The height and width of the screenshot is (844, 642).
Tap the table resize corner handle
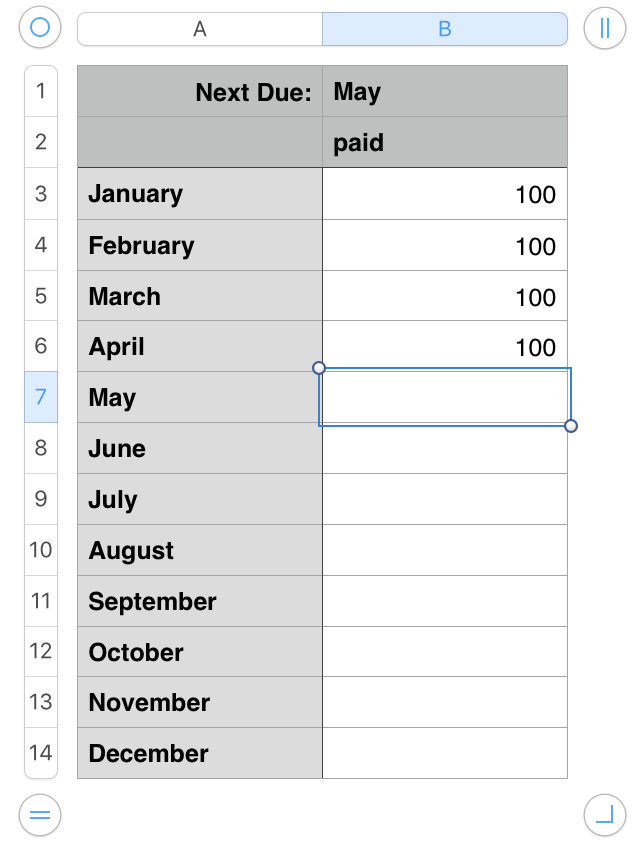coord(604,815)
